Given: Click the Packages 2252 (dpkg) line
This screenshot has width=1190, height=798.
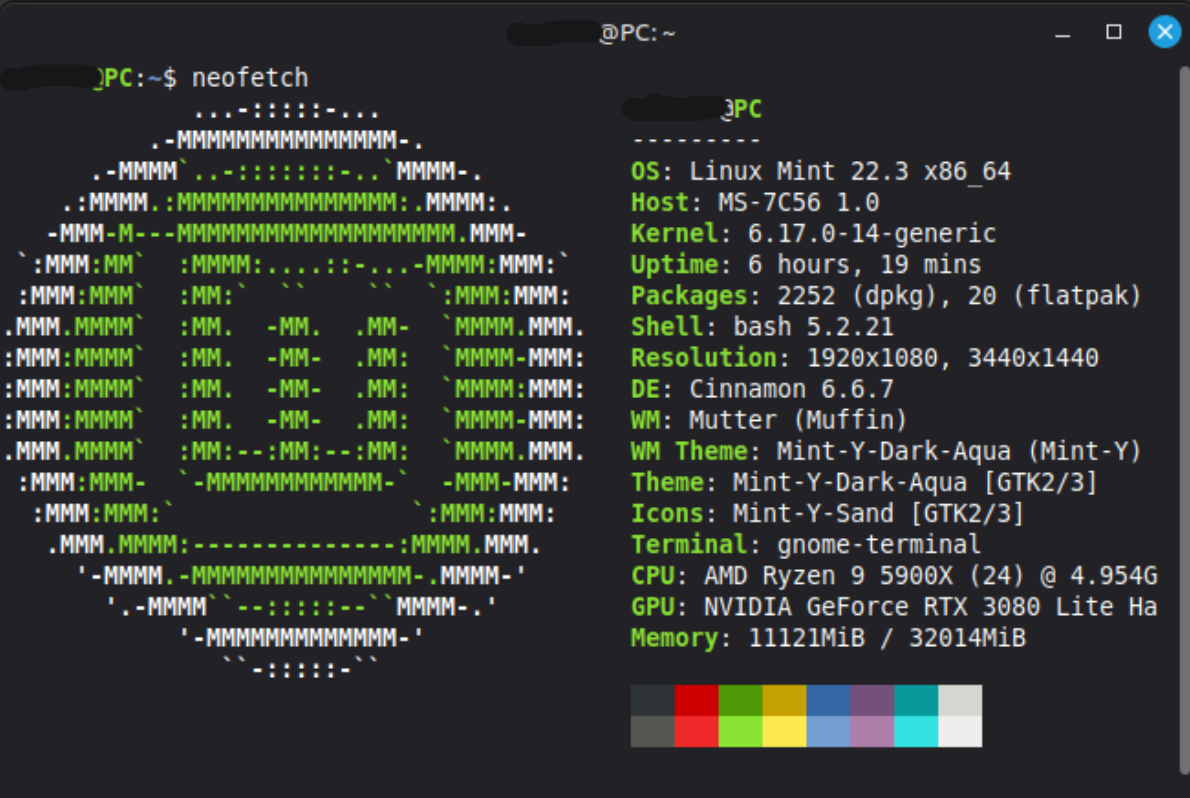Looking at the screenshot, I should (x=886, y=296).
